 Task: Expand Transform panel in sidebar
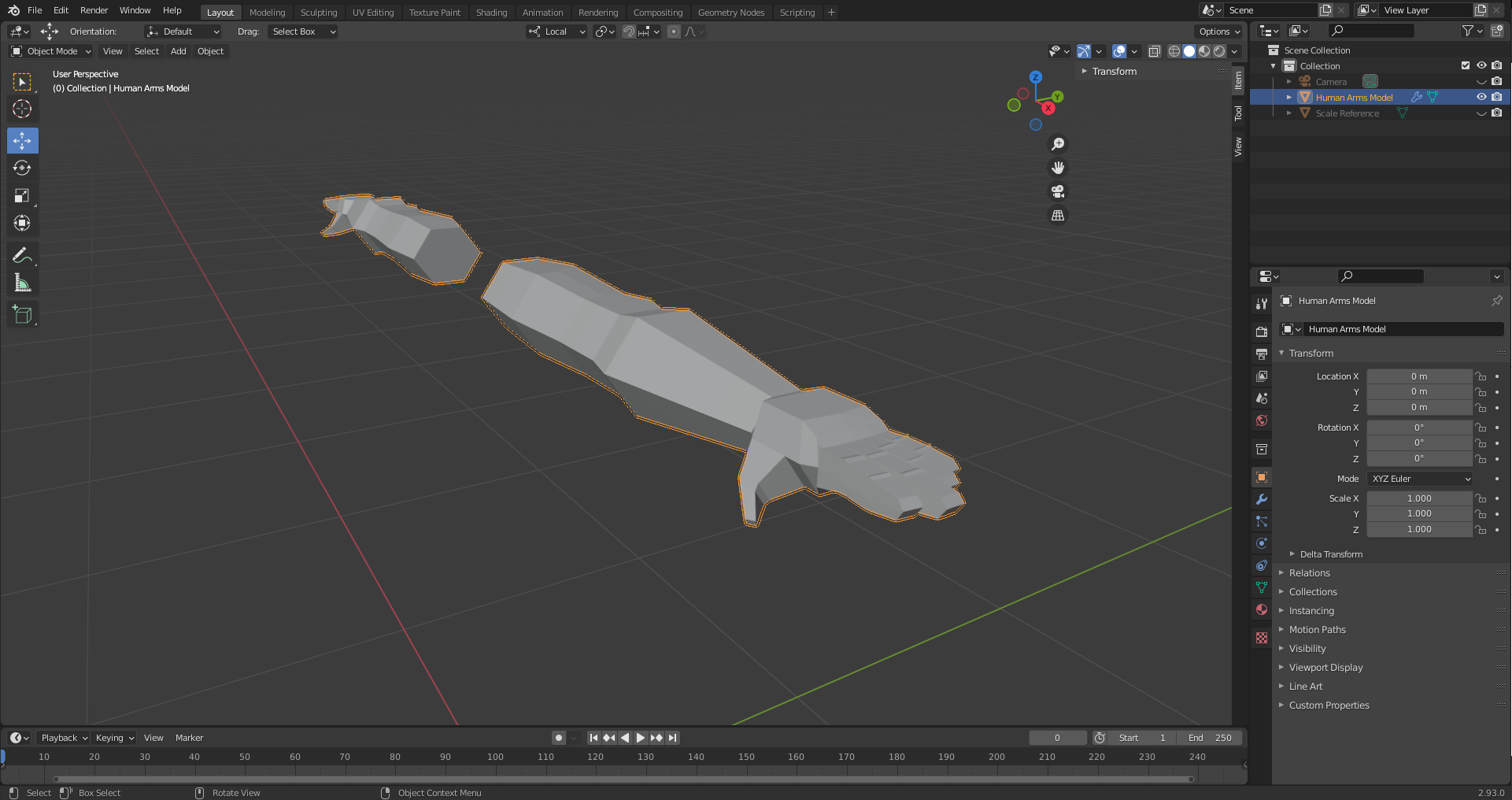[1114, 71]
